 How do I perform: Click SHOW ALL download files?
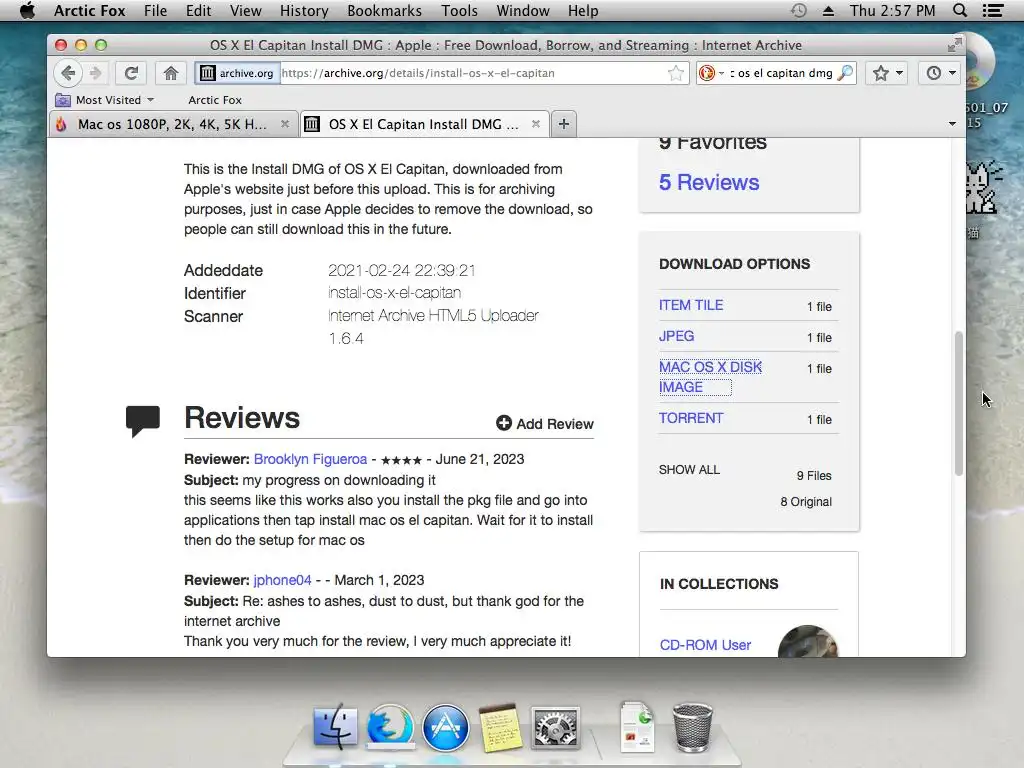(x=689, y=470)
